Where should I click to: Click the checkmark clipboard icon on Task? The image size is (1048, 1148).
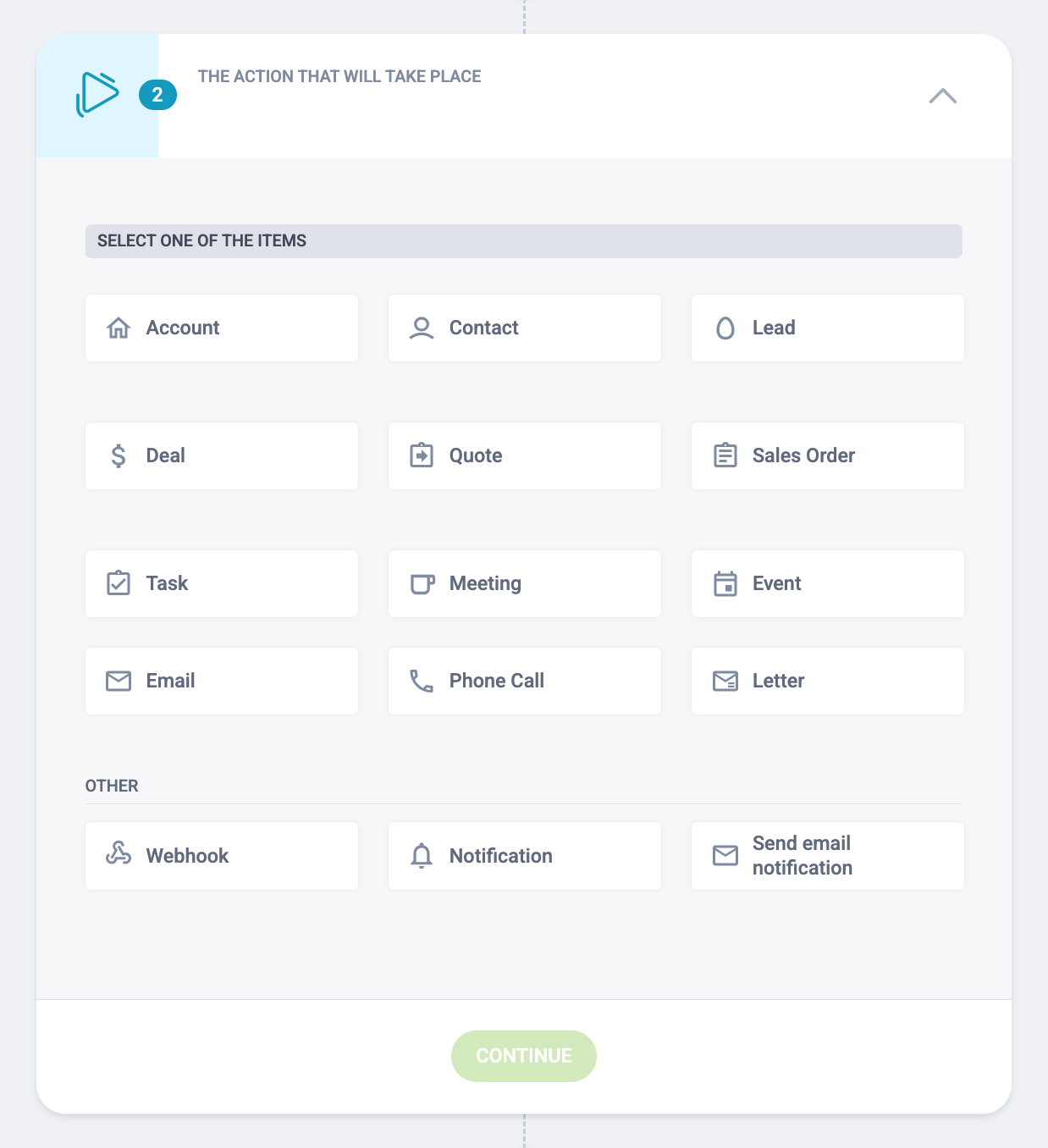[119, 583]
